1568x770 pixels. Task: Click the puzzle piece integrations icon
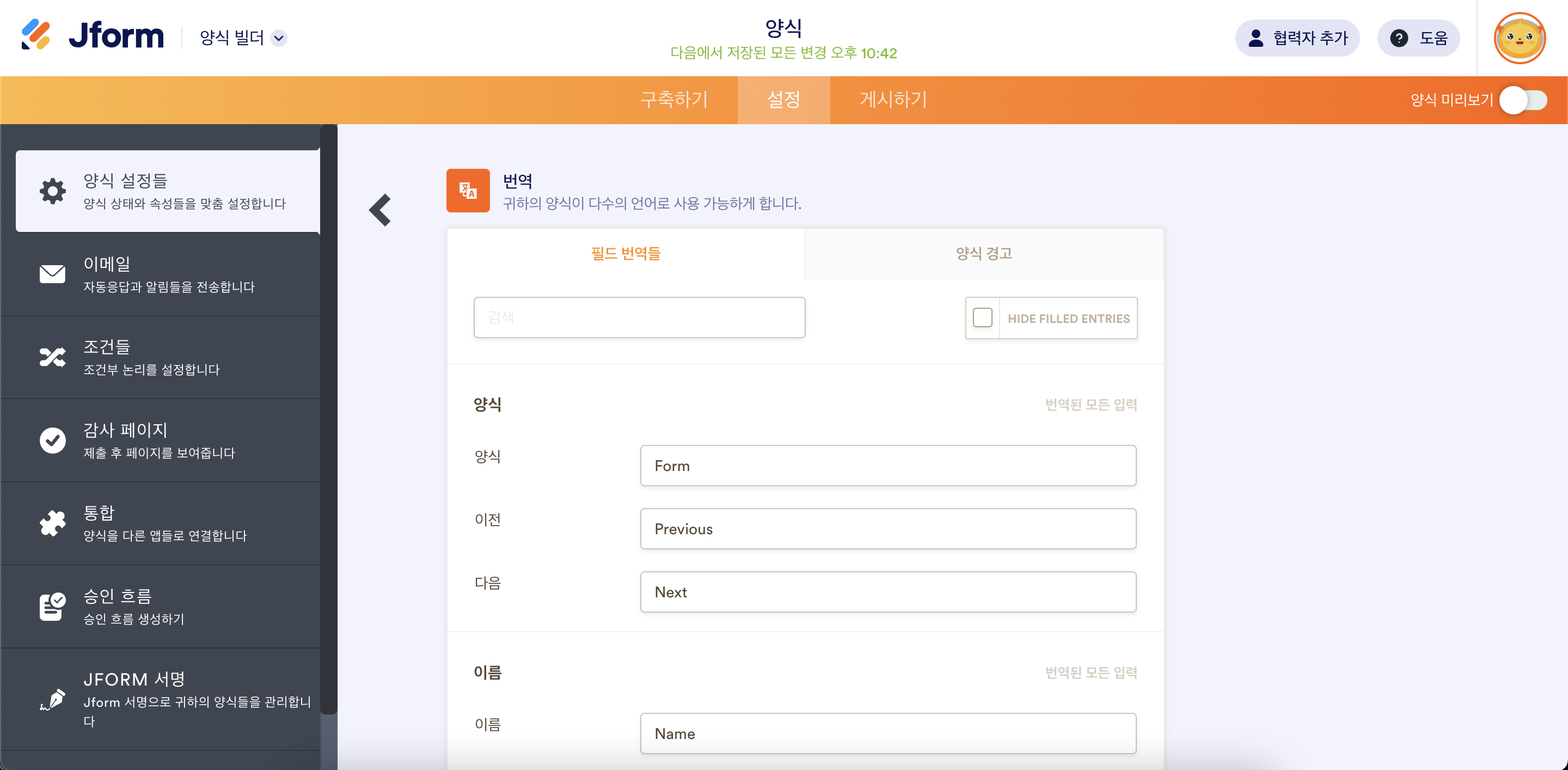(53, 523)
